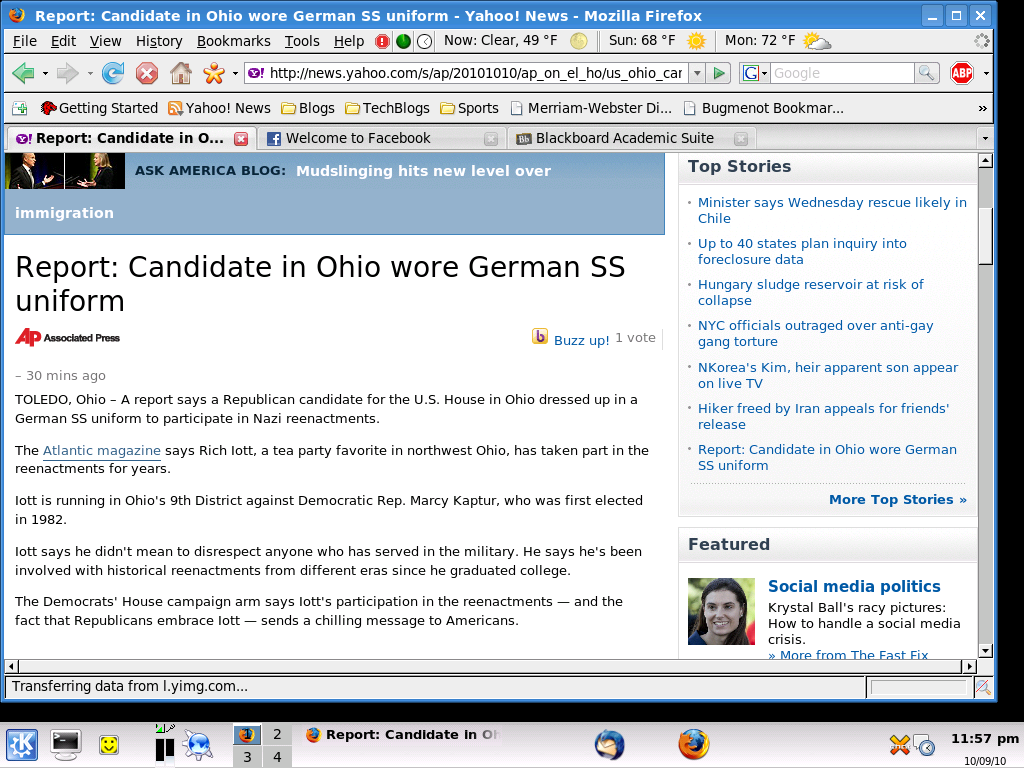Launch Thunderbird from the panel

point(609,744)
